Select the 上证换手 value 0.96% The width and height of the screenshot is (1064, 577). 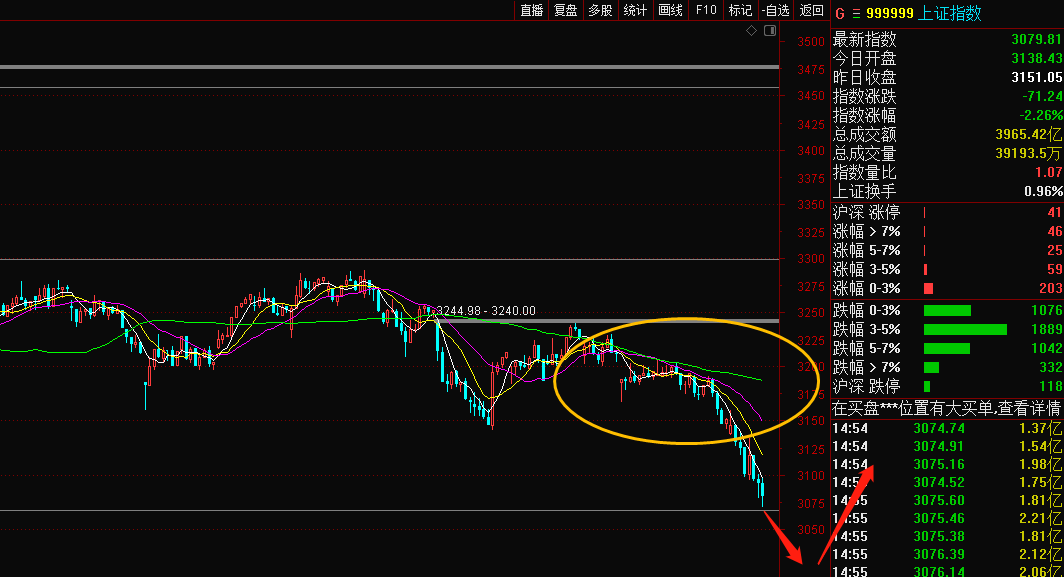point(1043,191)
